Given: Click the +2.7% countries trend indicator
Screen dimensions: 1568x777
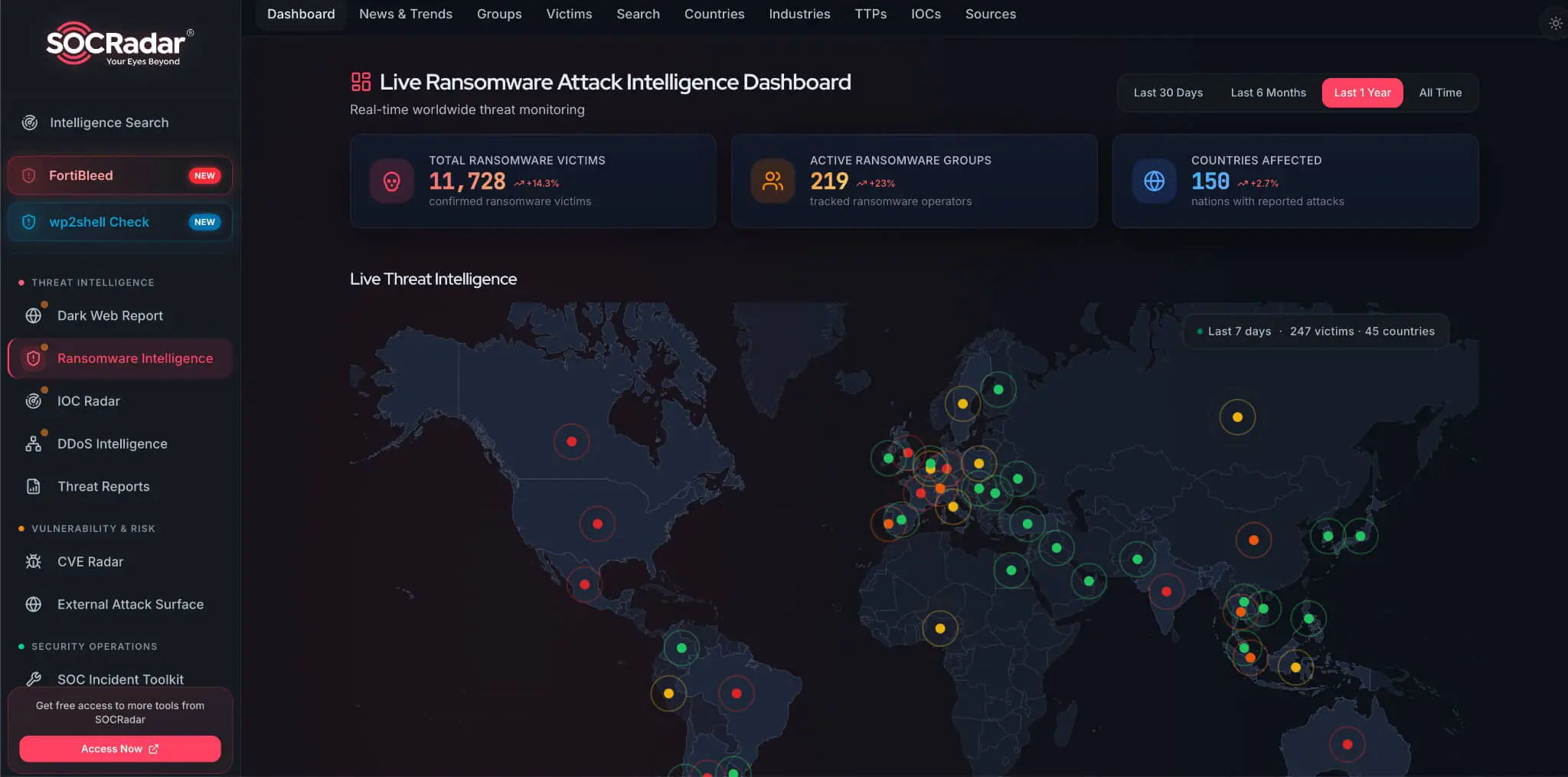Looking at the screenshot, I should (1258, 184).
